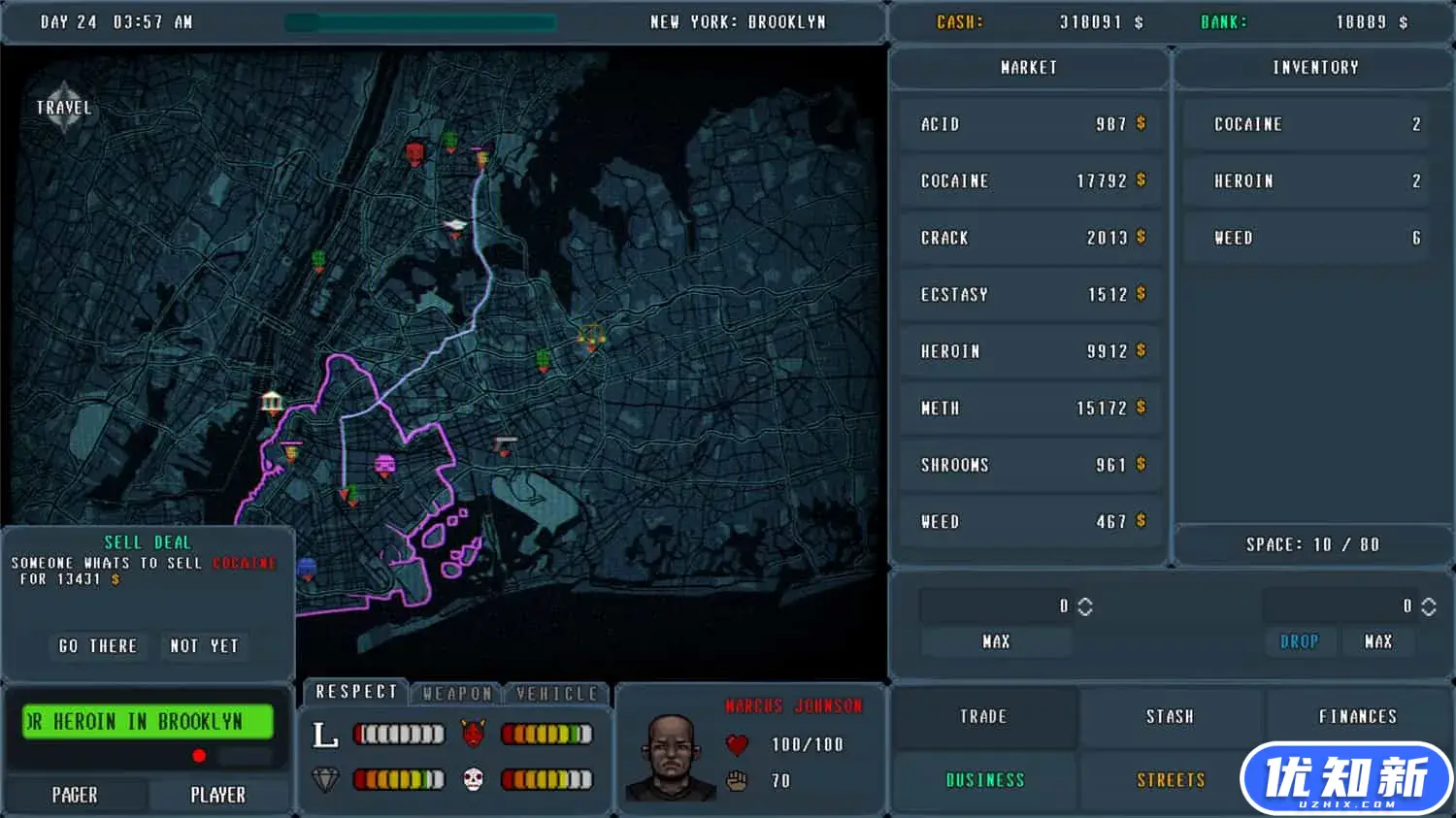This screenshot has width=1456, height=818.
Task: Select Cocaine in the market list
Action: 1031,181
